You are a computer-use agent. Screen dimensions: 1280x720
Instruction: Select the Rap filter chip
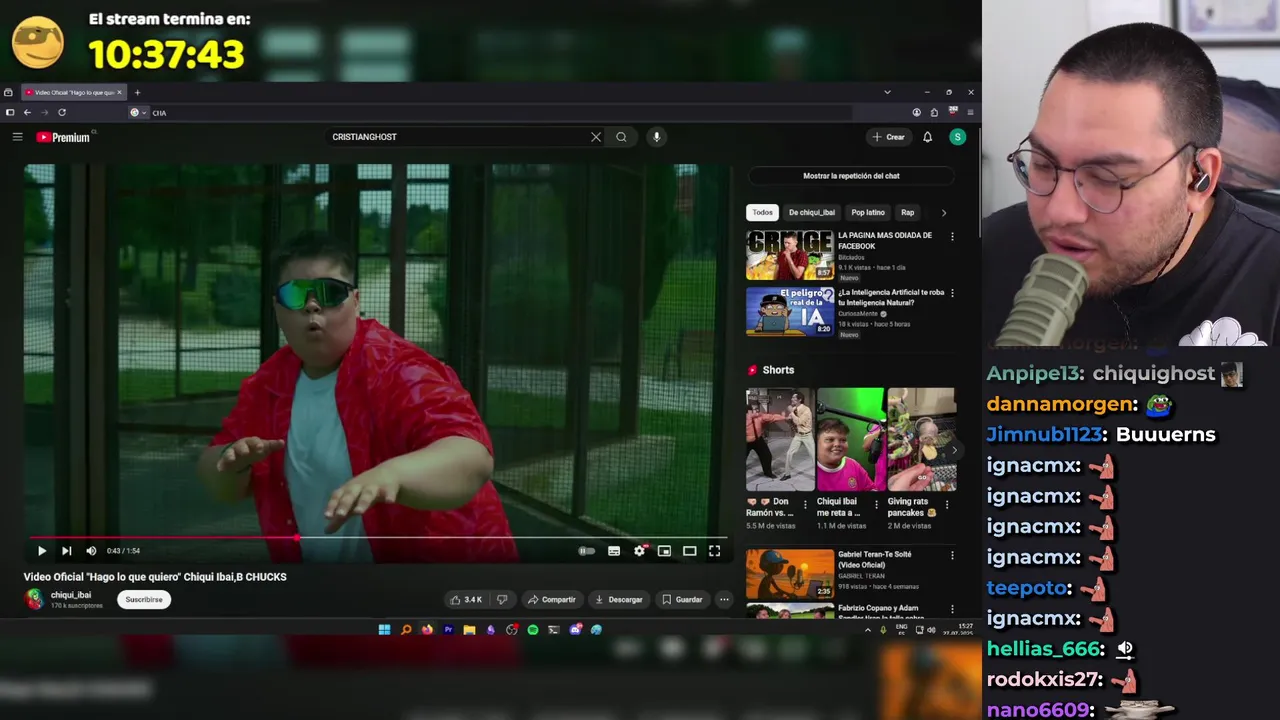coord(907,212)
